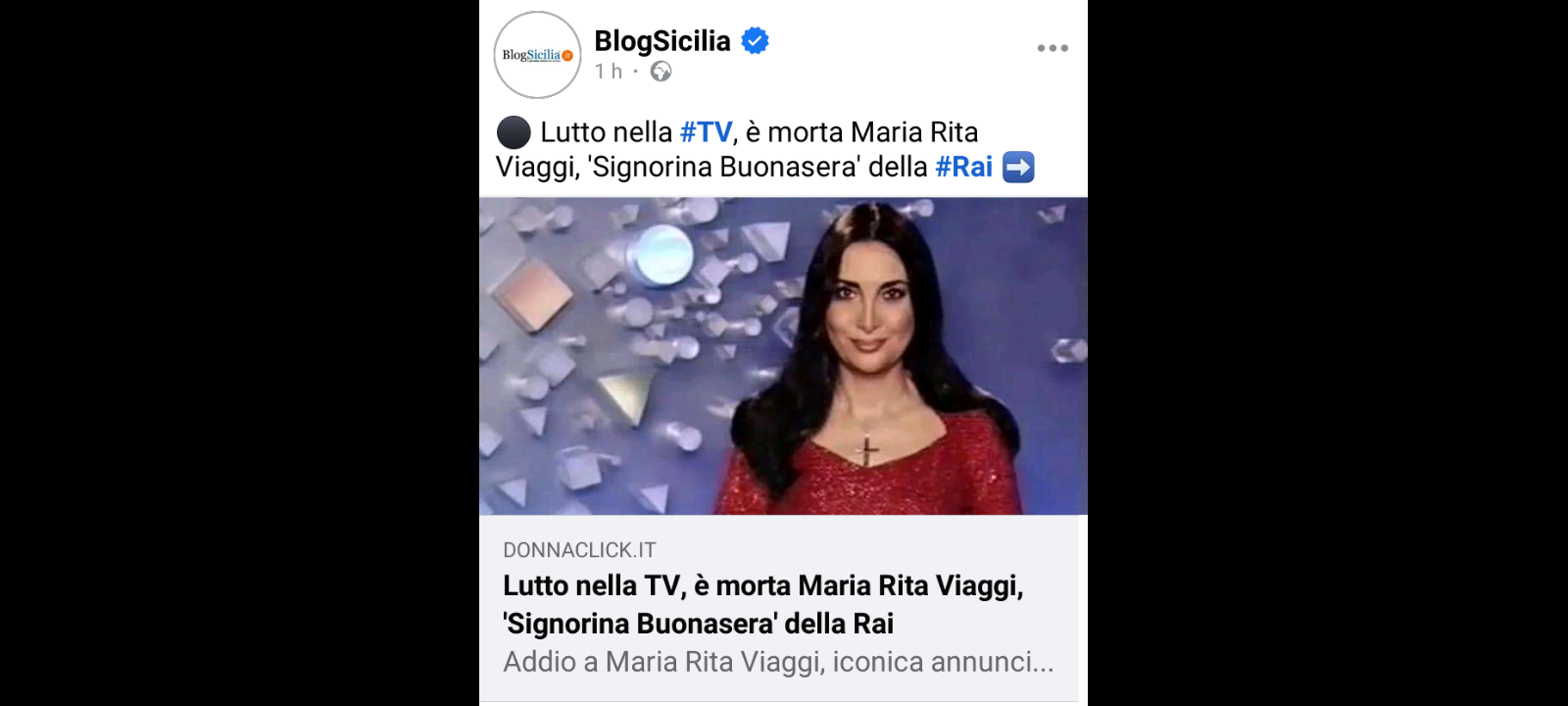Screen dimensions: 1568x706
Task: Click the blue verified badge
Action: pyautogui.click(x=755, y=41)
